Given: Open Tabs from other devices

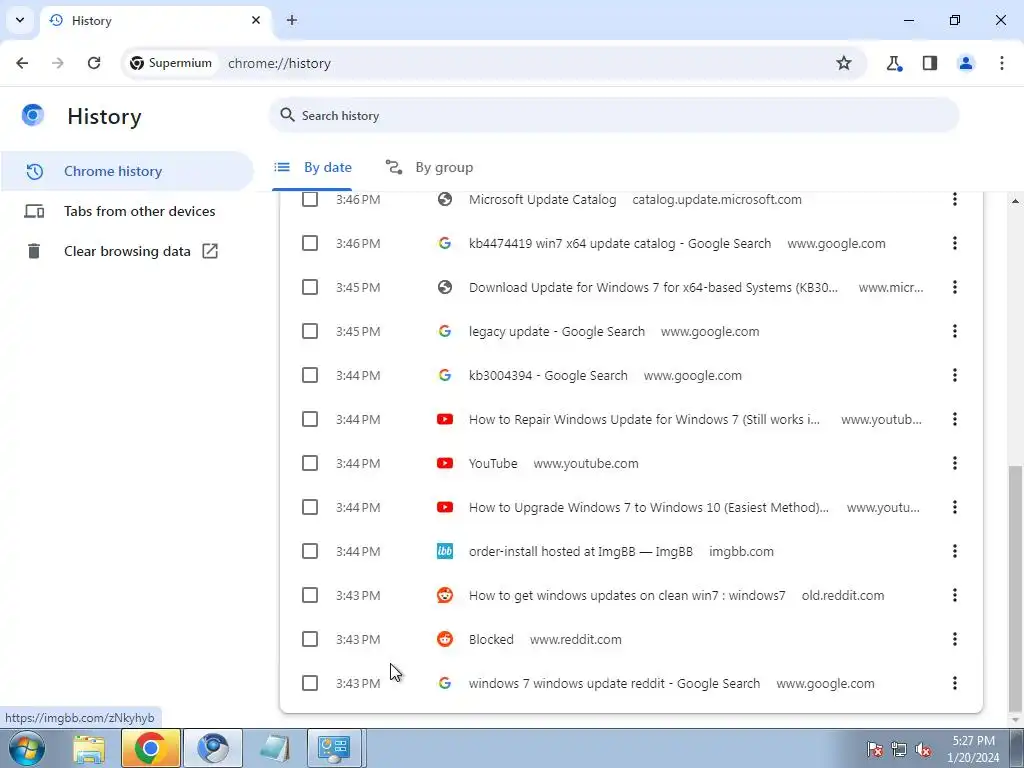Looking at the screenshot, I should coord(127,211).
